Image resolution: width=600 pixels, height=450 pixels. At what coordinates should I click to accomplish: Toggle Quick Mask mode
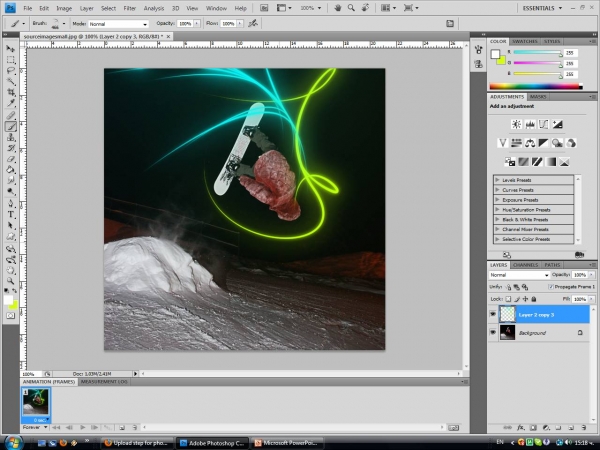(10, 316)
